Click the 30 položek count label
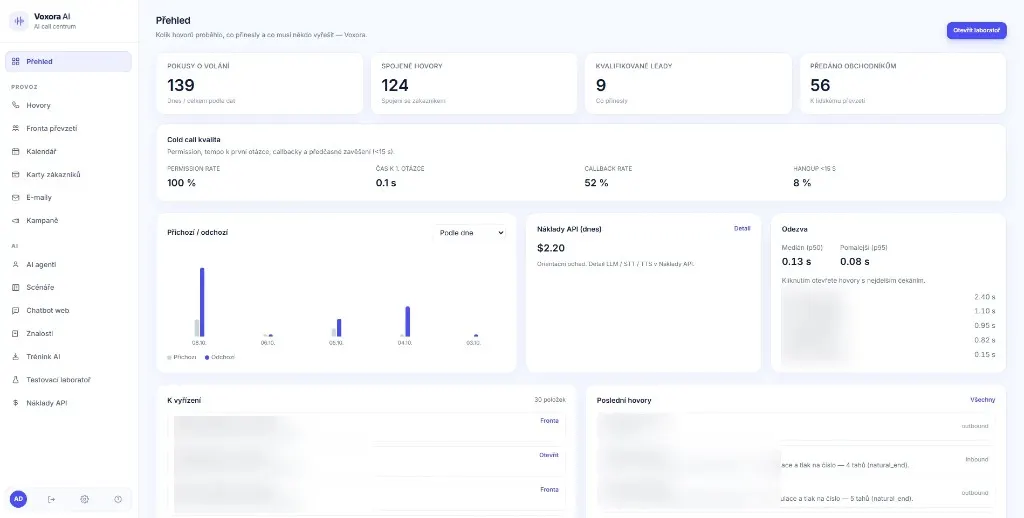This screenshot has height=518, width=1024. click(x=550, y=400)
